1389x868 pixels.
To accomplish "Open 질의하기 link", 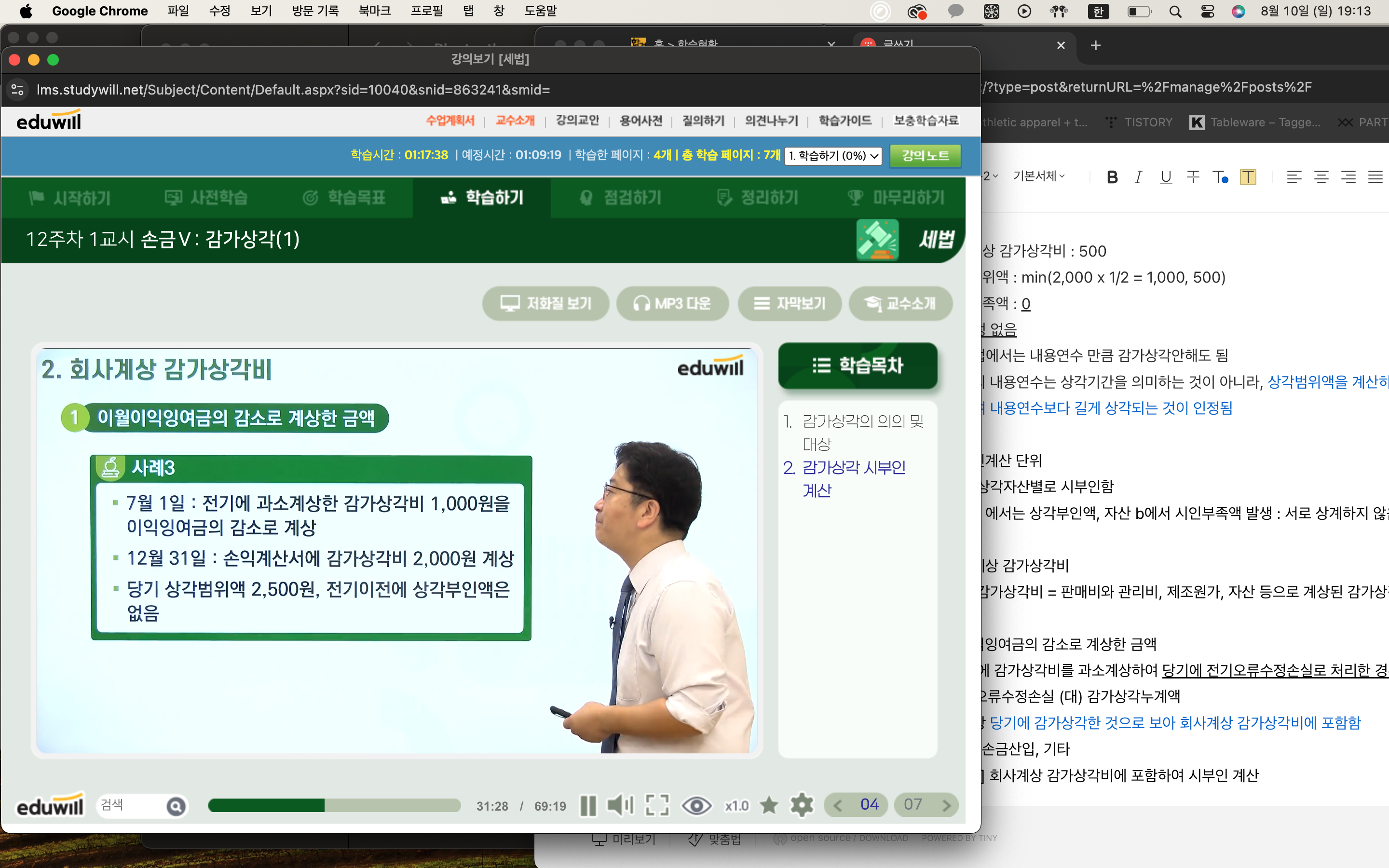I will 703,121.
